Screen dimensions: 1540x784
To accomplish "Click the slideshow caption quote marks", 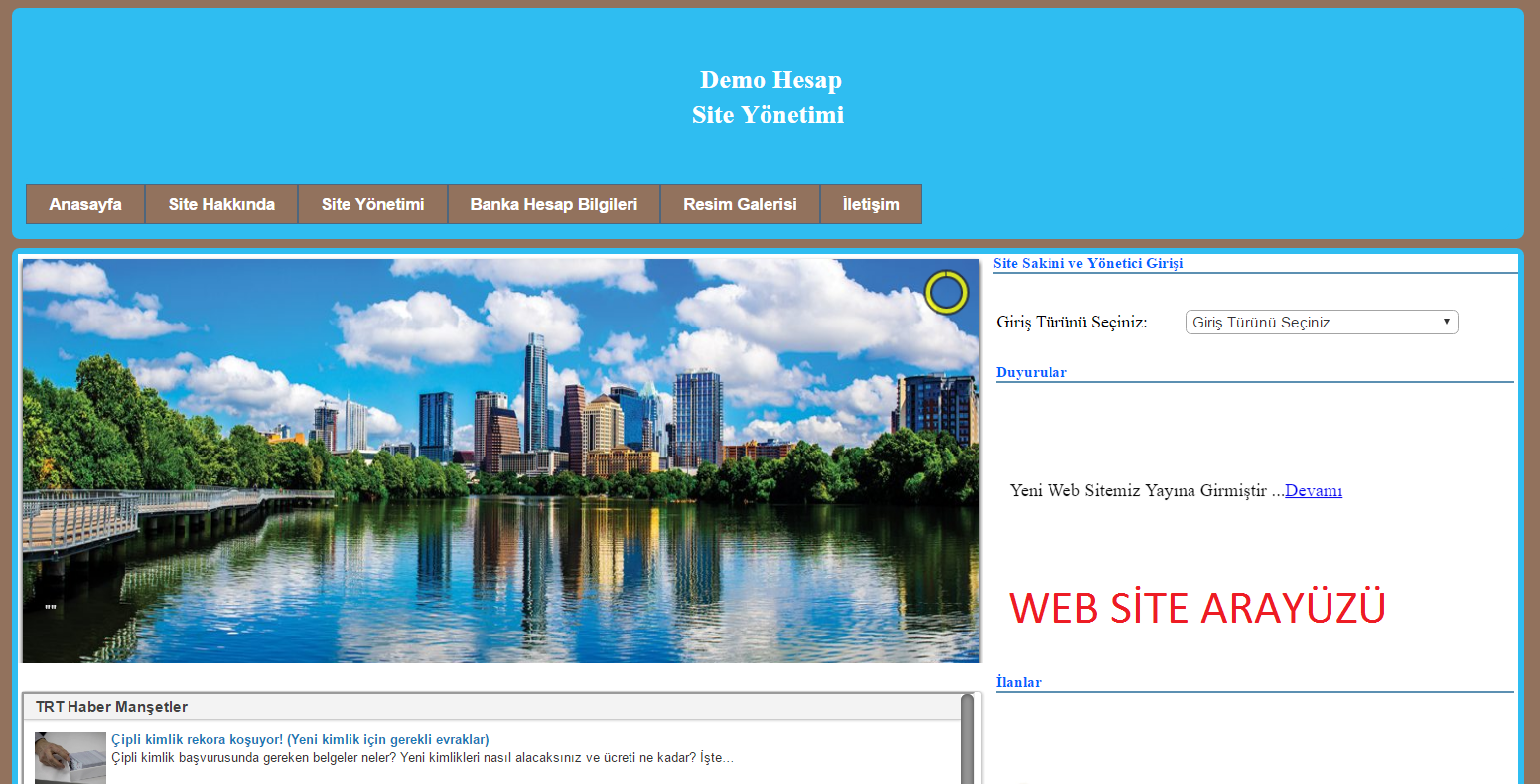I will pos(51,607).
